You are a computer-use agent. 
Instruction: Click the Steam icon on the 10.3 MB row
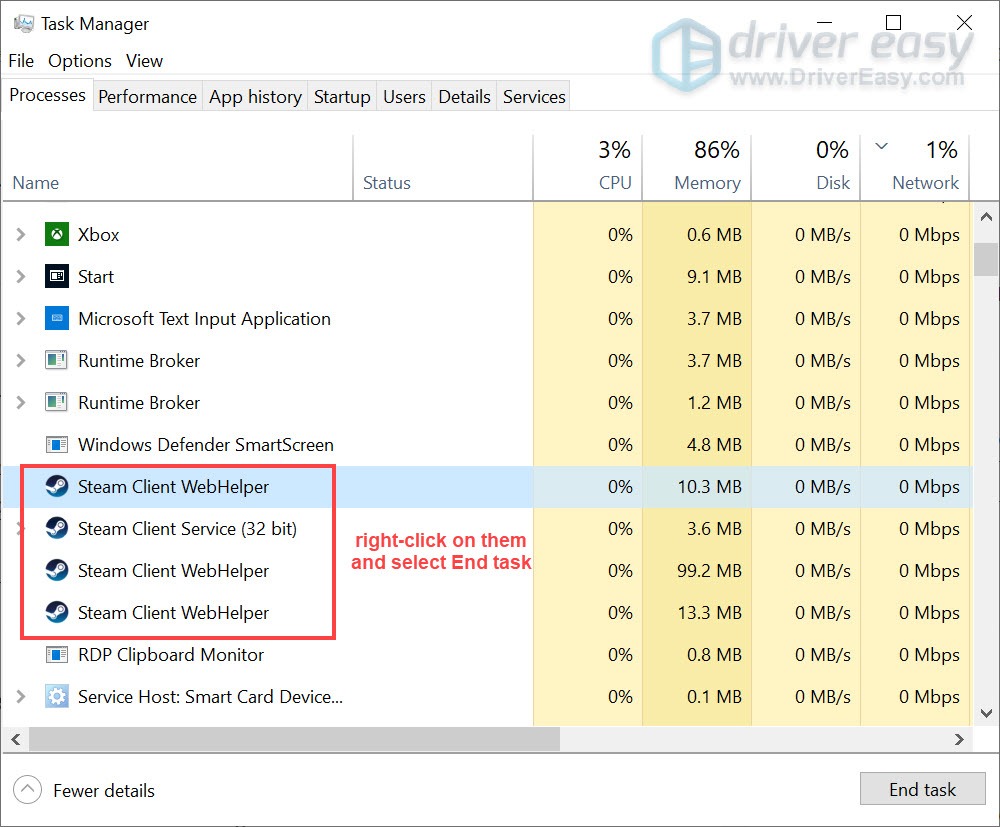(x=57, y=487)
